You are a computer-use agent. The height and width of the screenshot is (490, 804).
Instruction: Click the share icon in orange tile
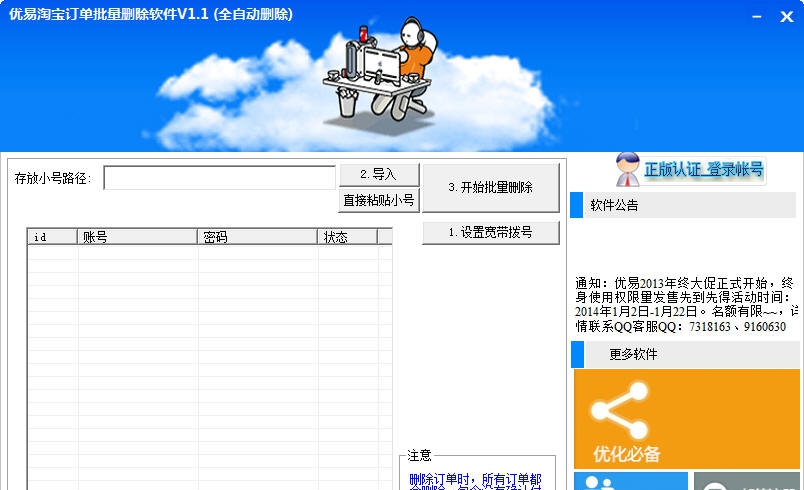point(619,411)
